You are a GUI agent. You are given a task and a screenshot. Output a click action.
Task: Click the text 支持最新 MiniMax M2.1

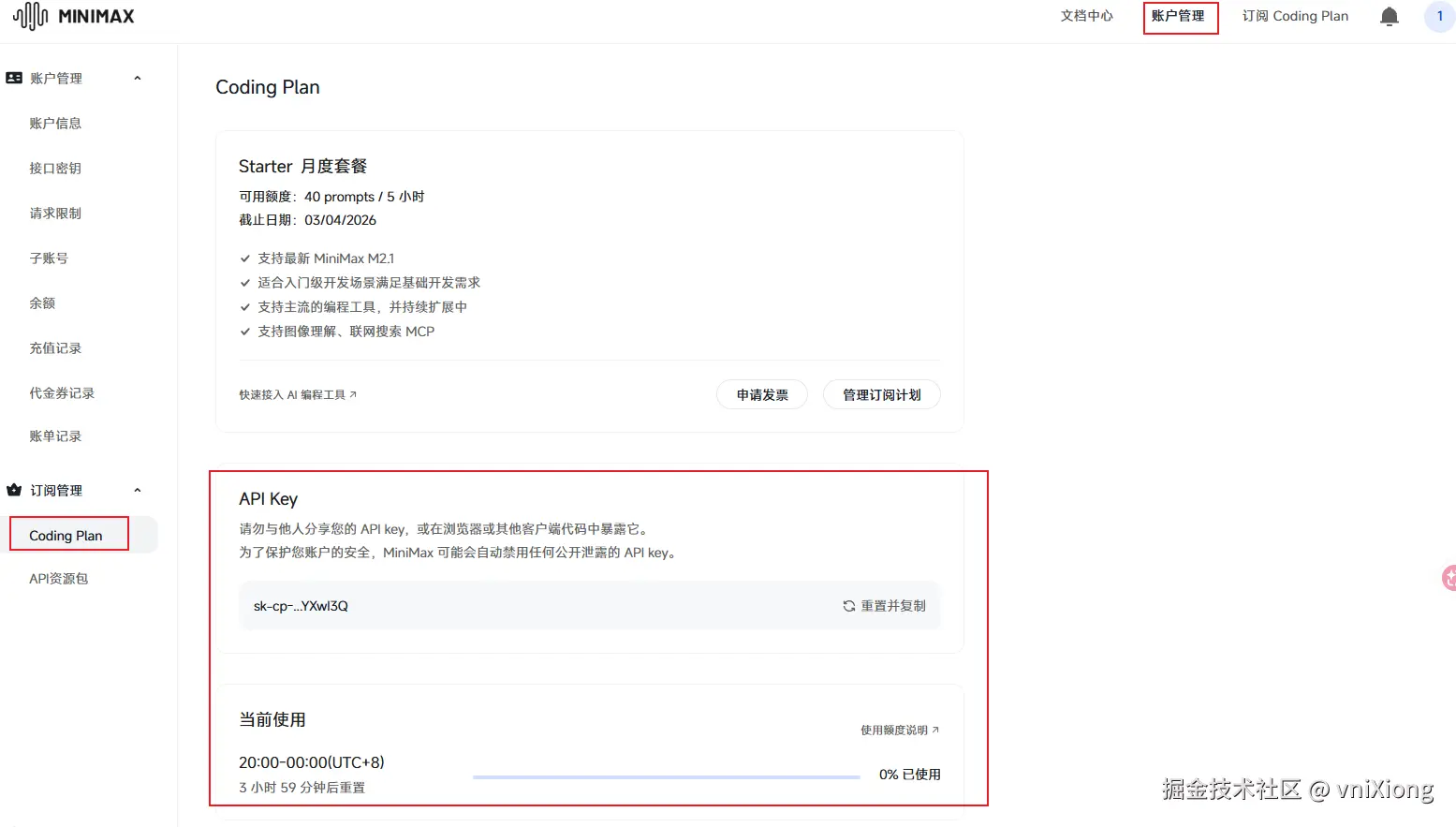pyautogui.click(x=326, y=258)
